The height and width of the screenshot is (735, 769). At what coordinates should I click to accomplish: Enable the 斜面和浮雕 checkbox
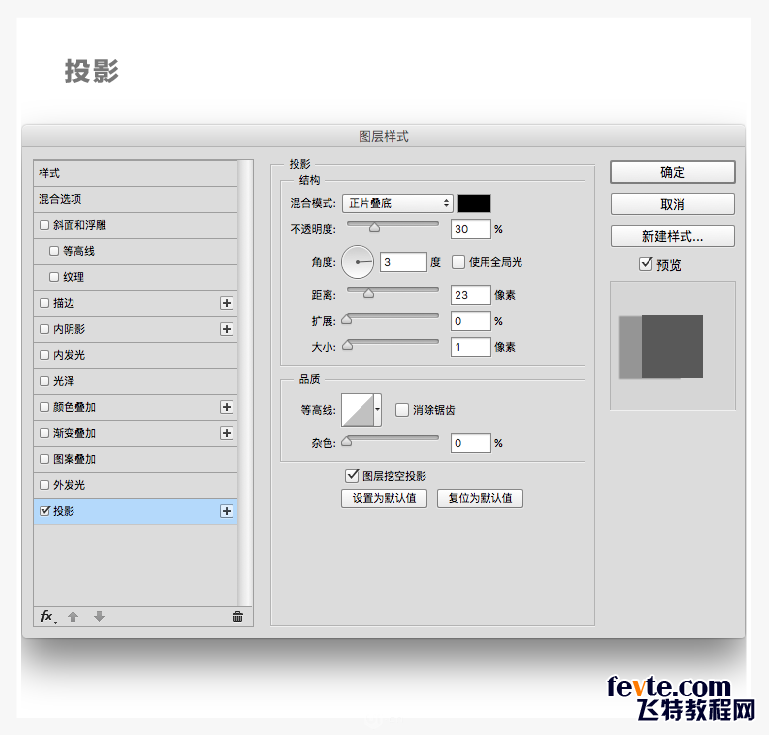(x=45, y=225)
